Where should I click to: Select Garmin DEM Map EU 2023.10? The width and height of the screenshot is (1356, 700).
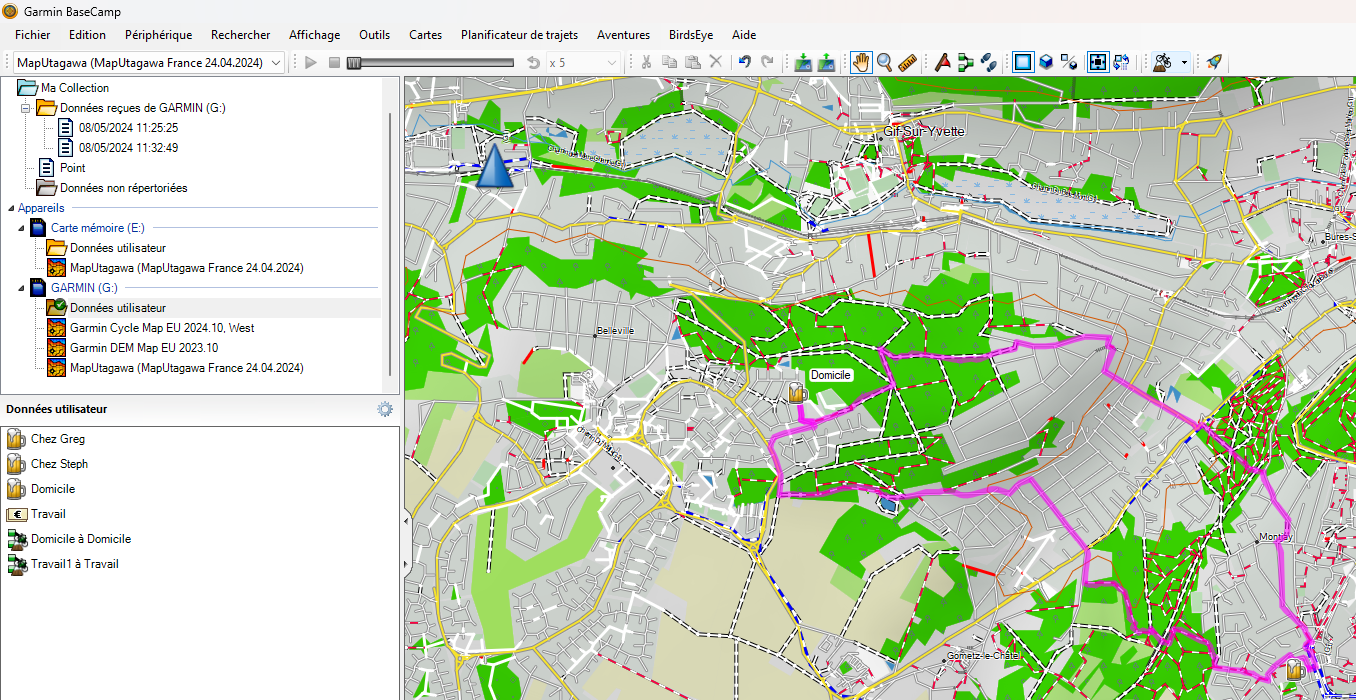point(144,348)
